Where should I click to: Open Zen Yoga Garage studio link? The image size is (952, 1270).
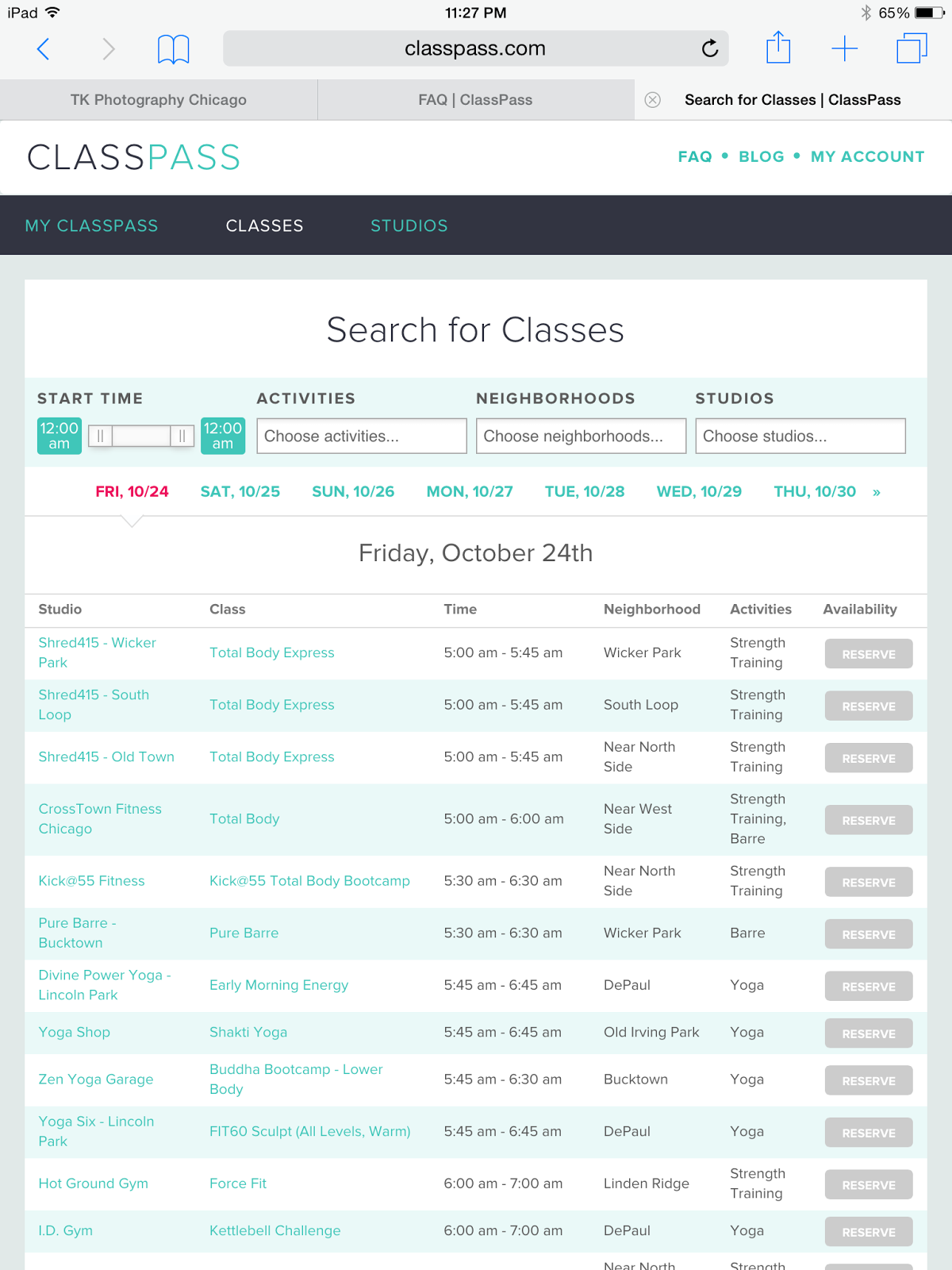click(x=96, y=1079)
